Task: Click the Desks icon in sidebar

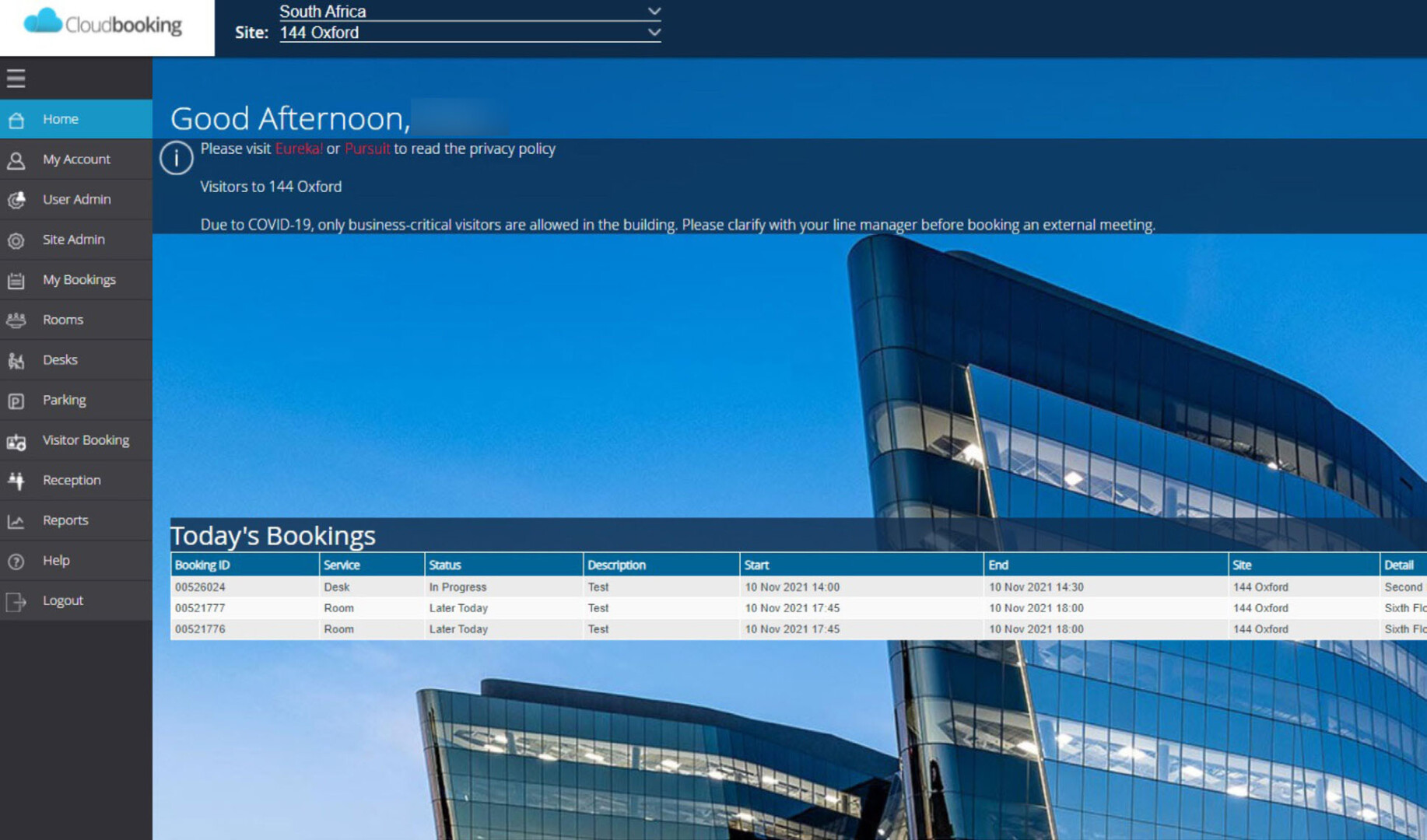Action: coord(16,360)
